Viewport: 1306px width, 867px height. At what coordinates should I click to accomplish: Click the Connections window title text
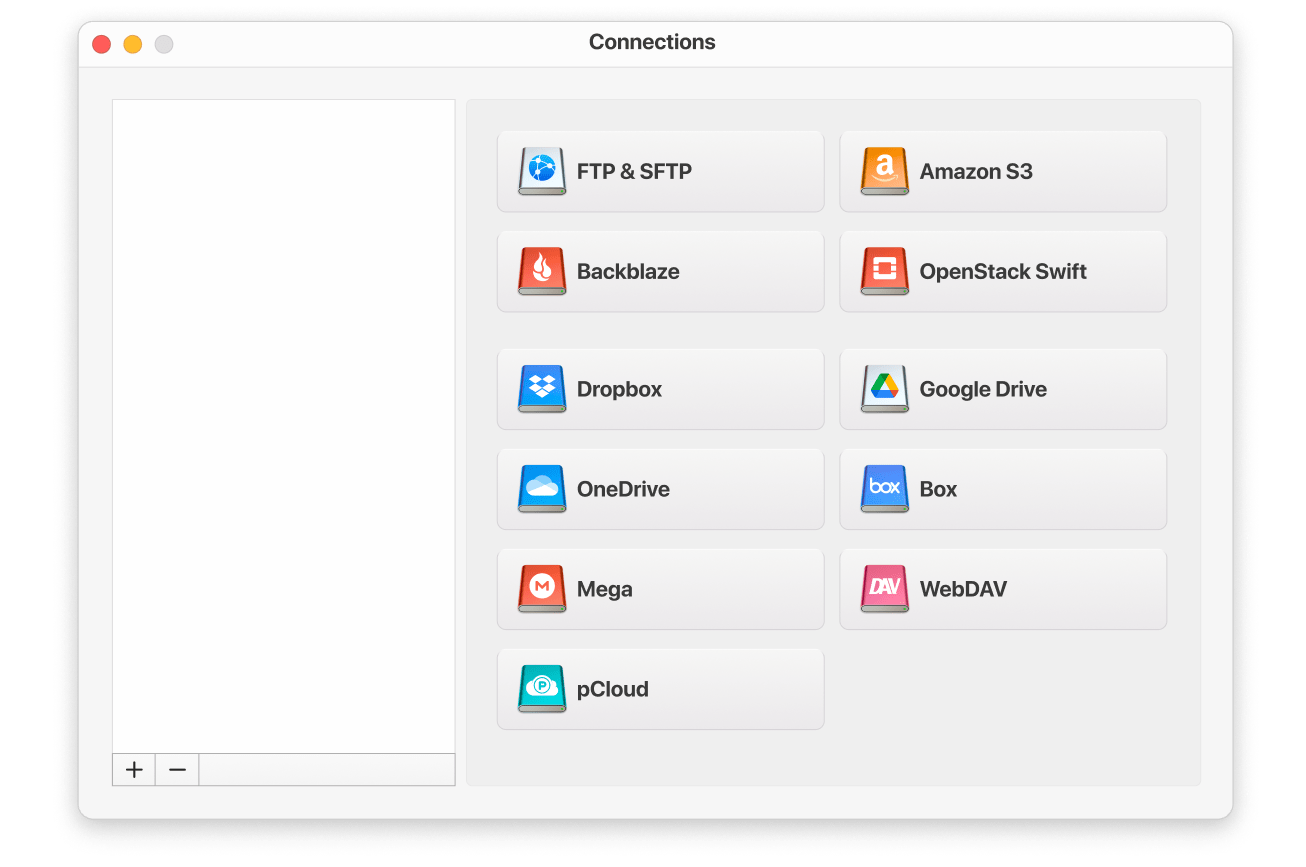pos(652,42)
